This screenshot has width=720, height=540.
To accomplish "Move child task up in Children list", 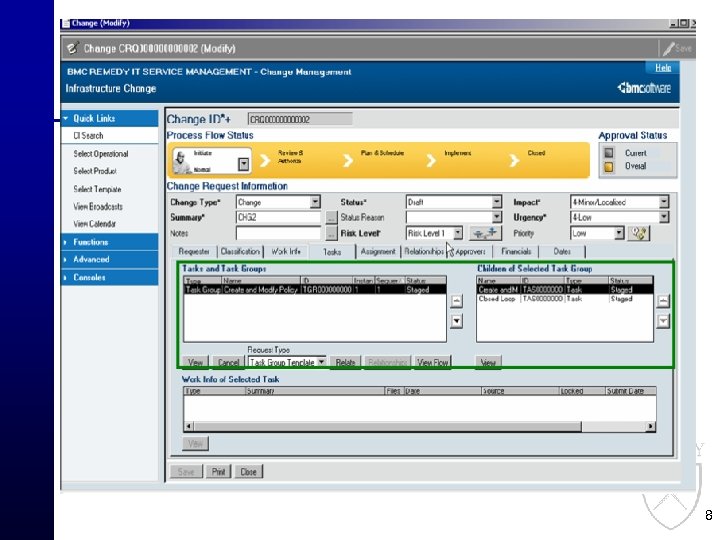I will pos(663,301).
